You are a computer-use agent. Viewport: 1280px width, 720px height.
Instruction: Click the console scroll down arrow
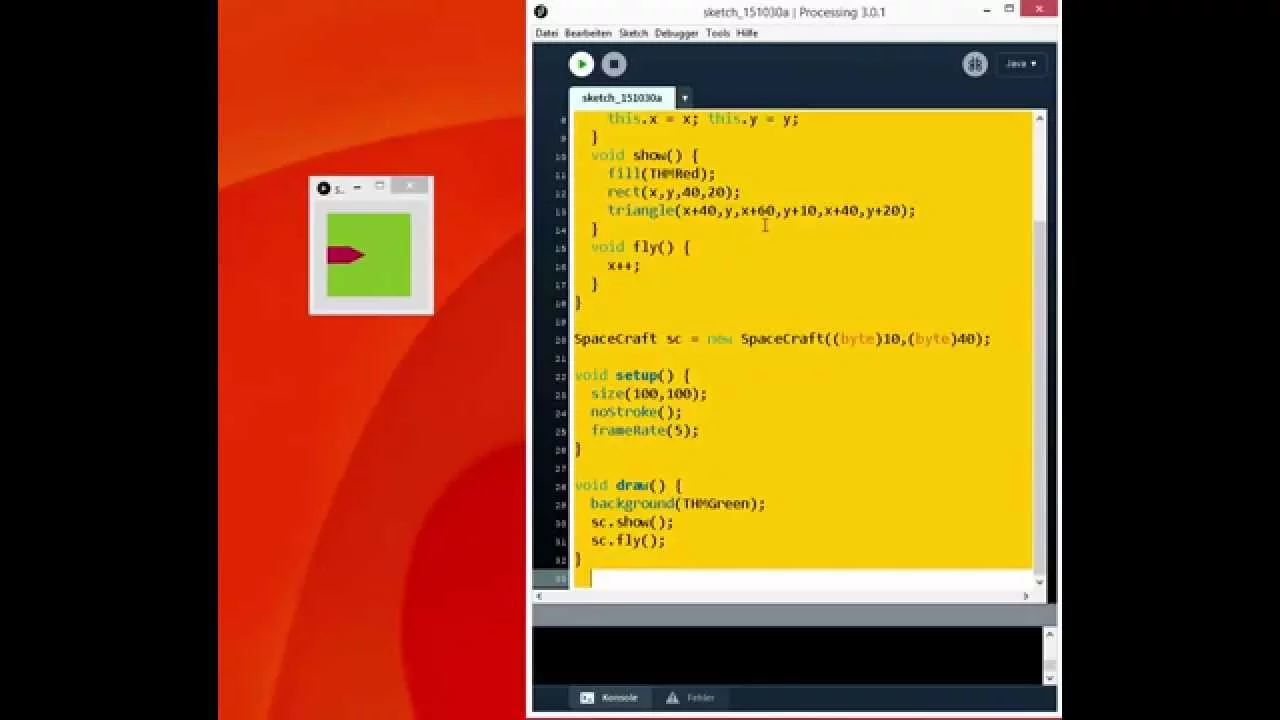(x=1050, y=678)
